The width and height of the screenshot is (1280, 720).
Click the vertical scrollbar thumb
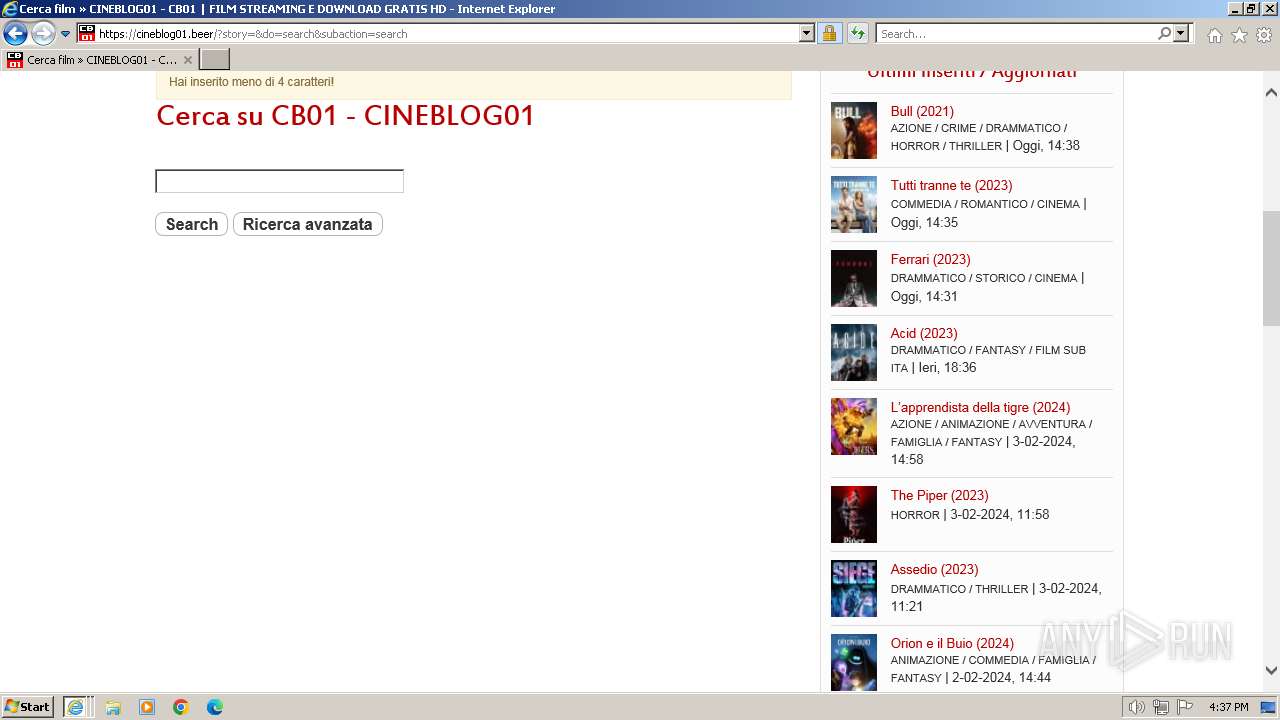[x=1271, y=268]
